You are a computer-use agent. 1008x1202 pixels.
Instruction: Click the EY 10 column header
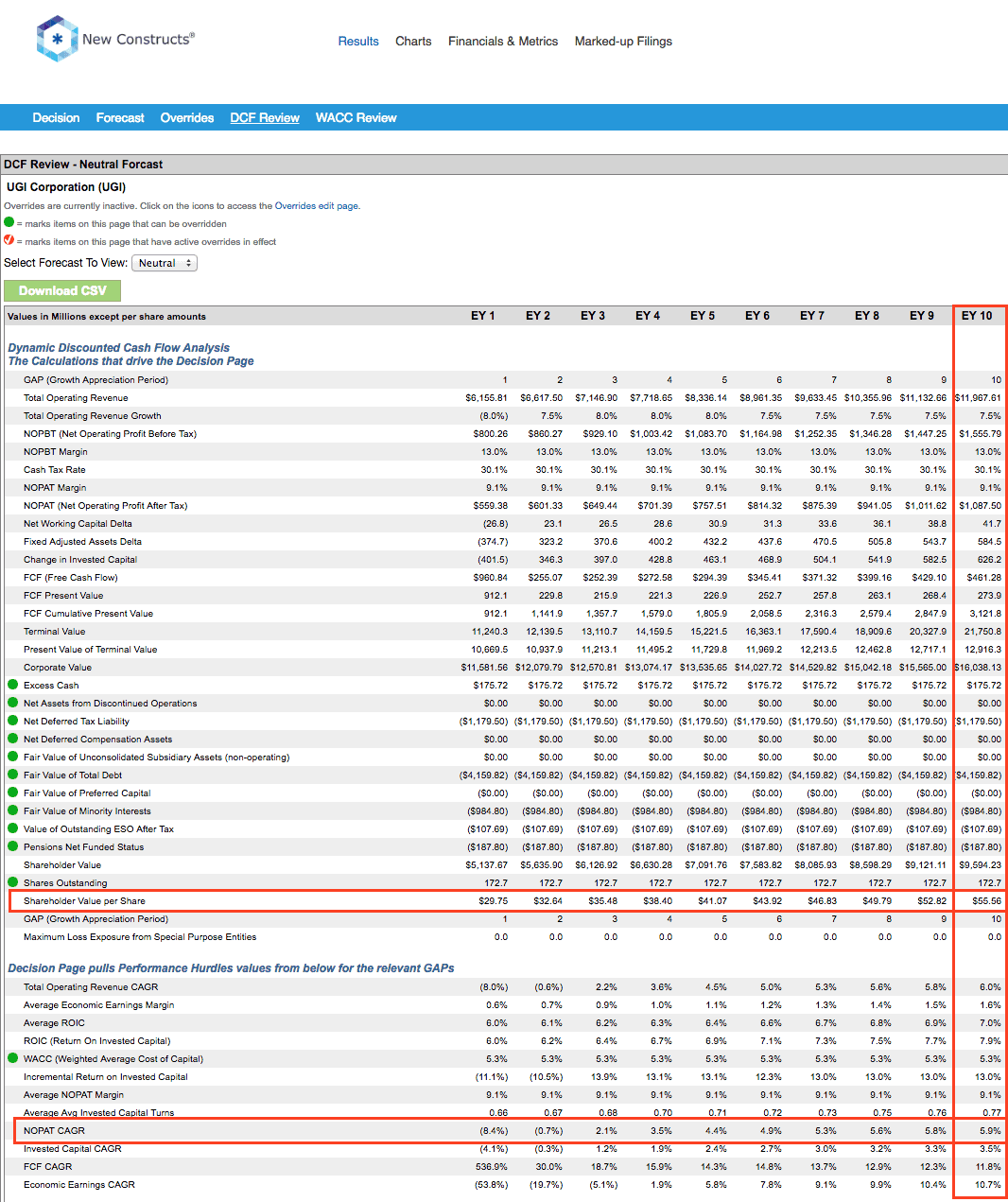(x=977, y=316)
